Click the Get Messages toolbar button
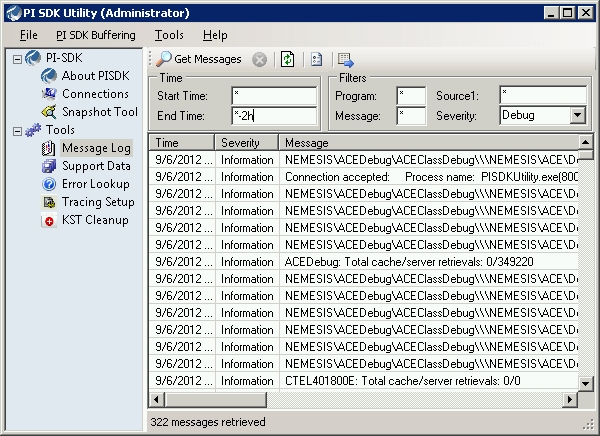This screenshot has width=600, height=436. (198, 60)
